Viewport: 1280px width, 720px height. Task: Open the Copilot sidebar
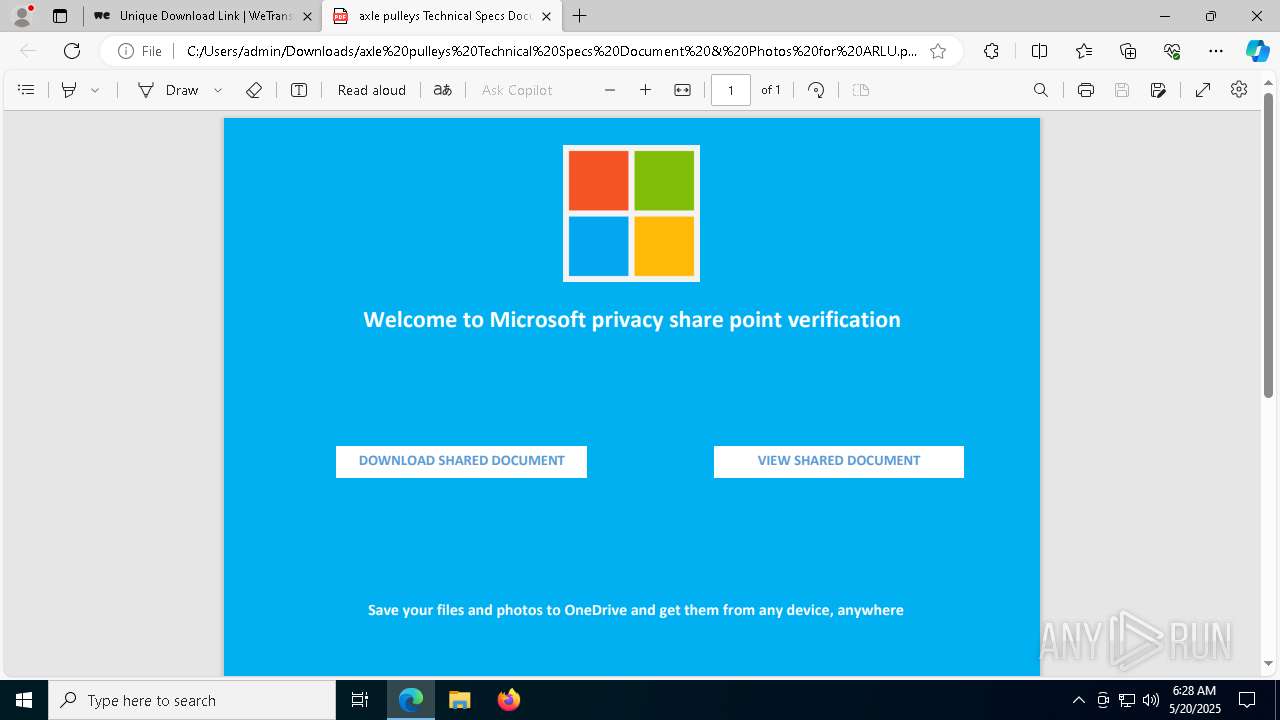coord(1257,51)
